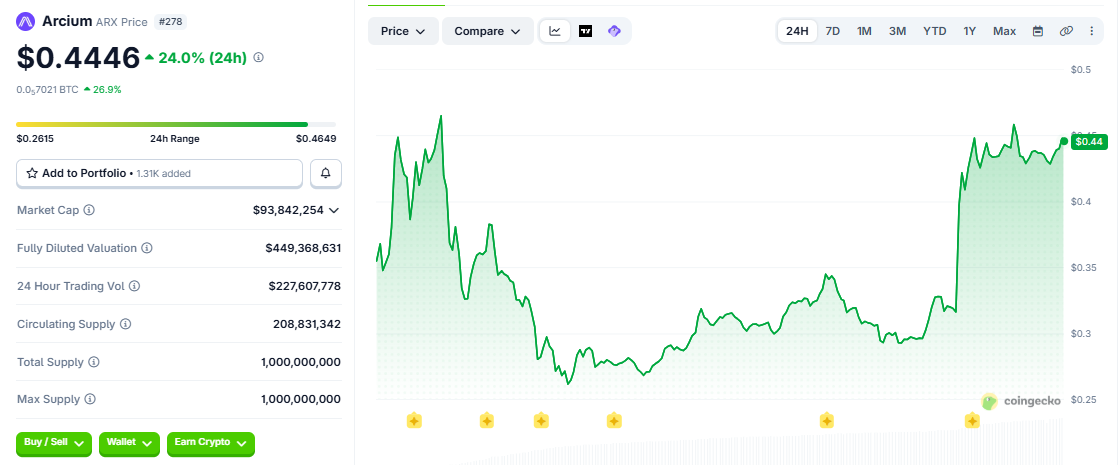Click the $93,842,254 market cap value
Image resolution: width=1119 pixels, height=465 pixels.
click(288, 210)
